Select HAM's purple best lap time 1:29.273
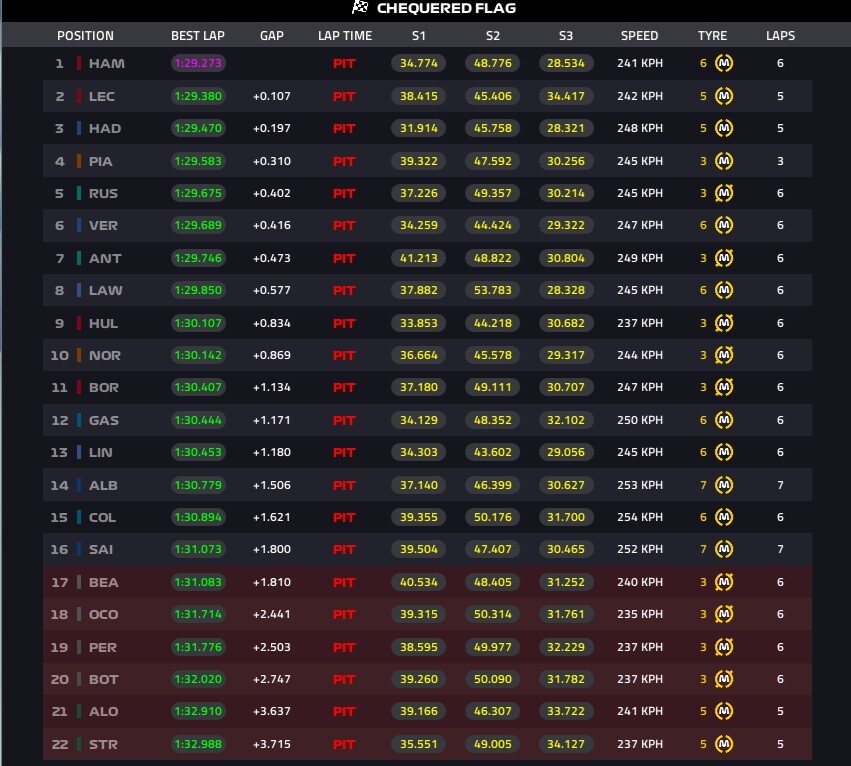Image resolution: width=851 pixels, height=766 pixels. coord(198,63)
